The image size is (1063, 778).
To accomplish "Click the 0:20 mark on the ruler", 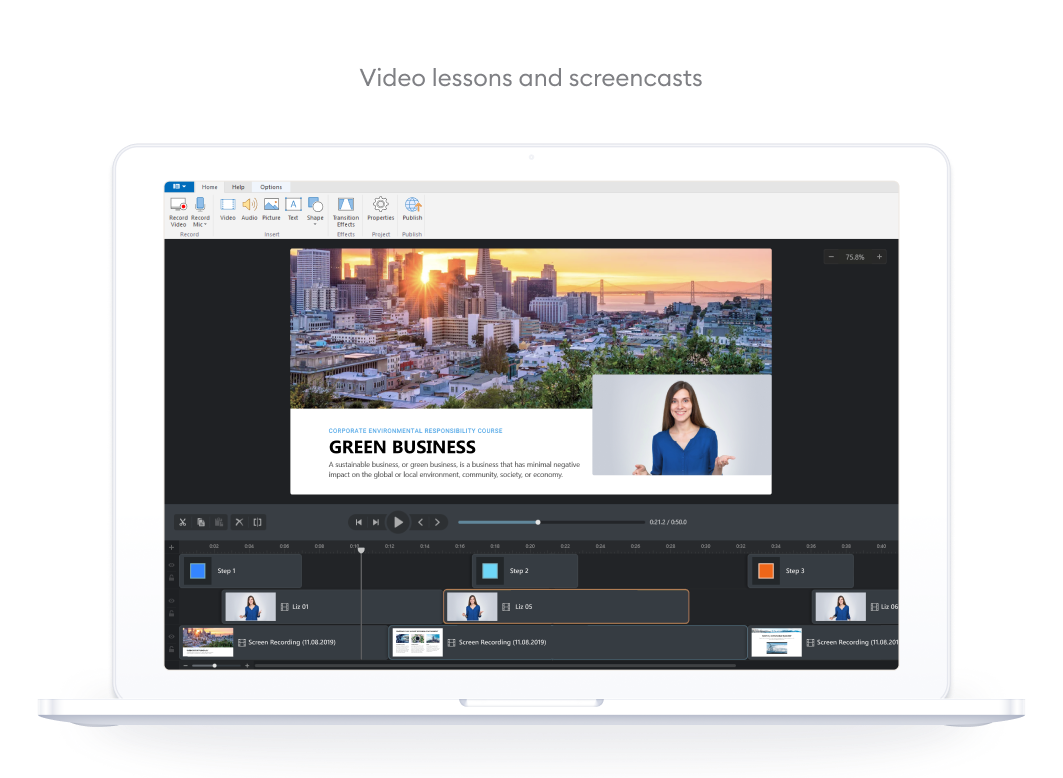I will pyautogui.click(x=530, y=546).
